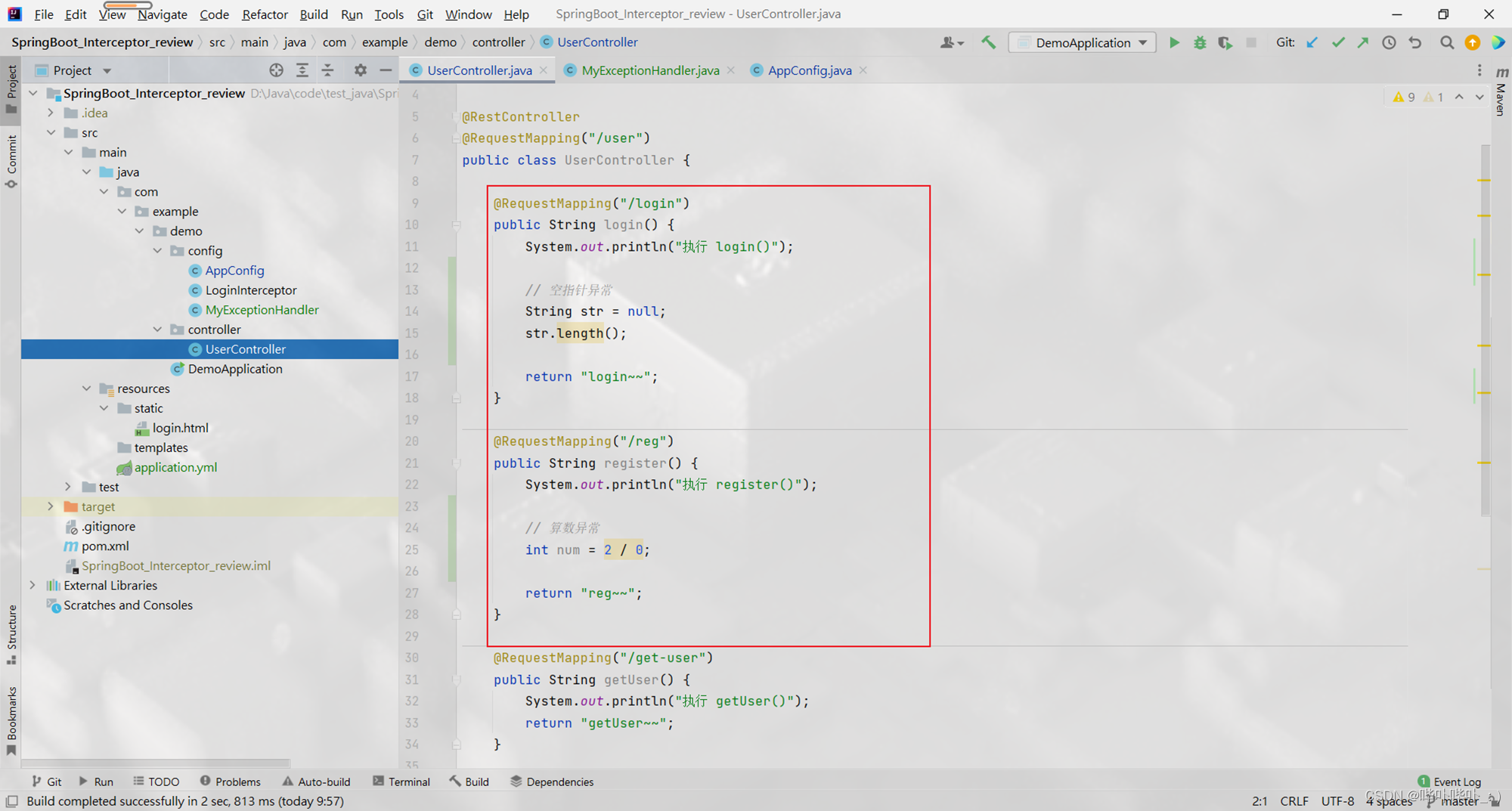The image size is (1512, 811).
Task: Open user account icon dropdown
Action: (952, 43)
